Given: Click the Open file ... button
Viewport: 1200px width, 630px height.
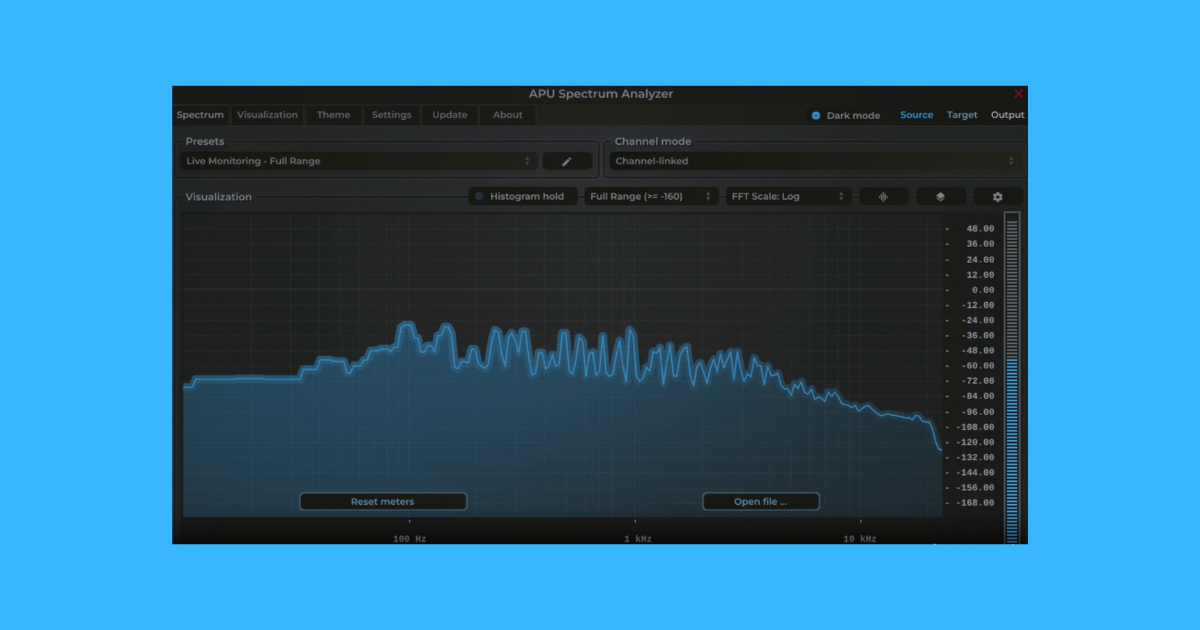Looking at the screenshot, I should 761,502.
